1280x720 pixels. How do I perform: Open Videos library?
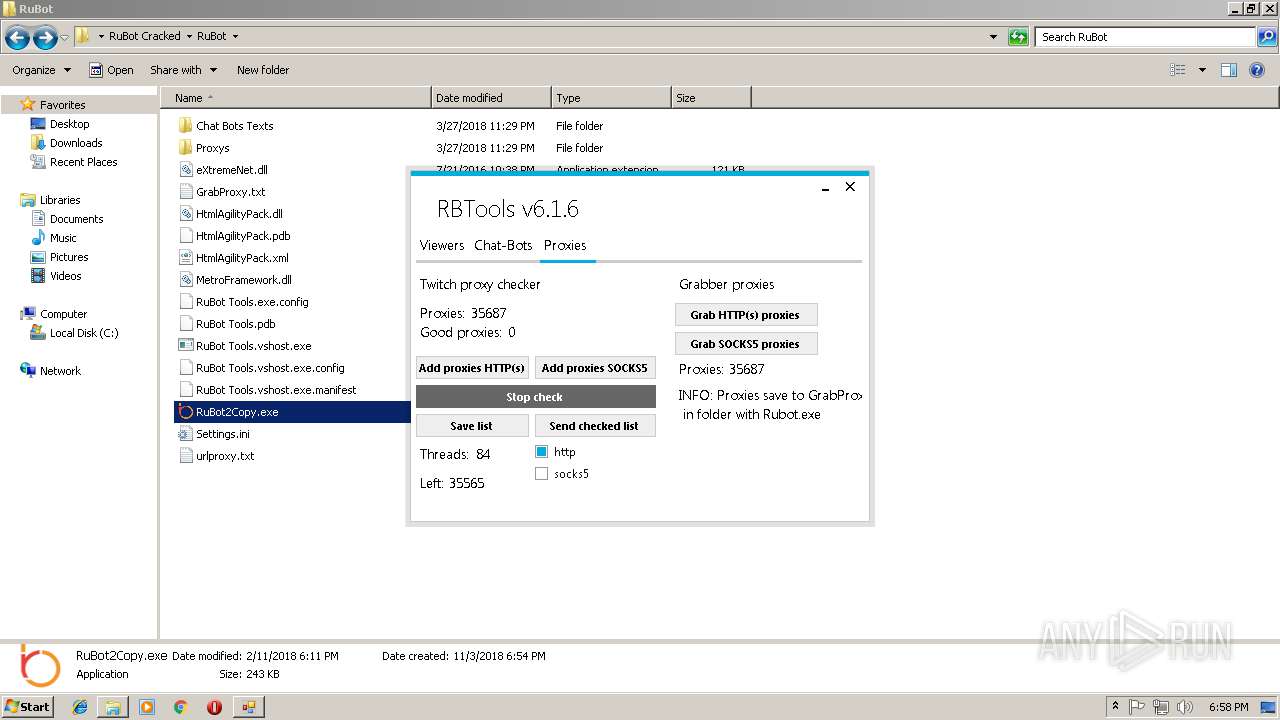coord(65,276)
